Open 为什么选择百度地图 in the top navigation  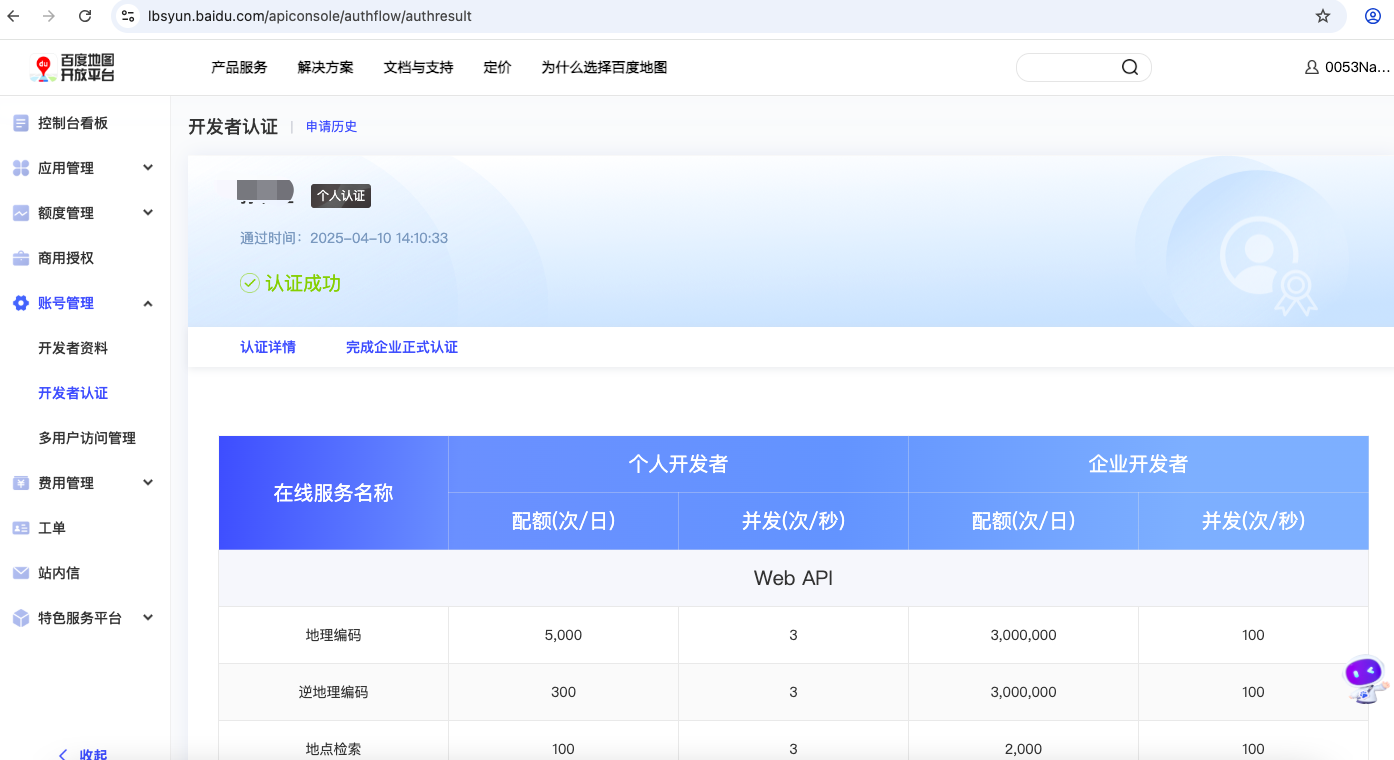[604, 67]
